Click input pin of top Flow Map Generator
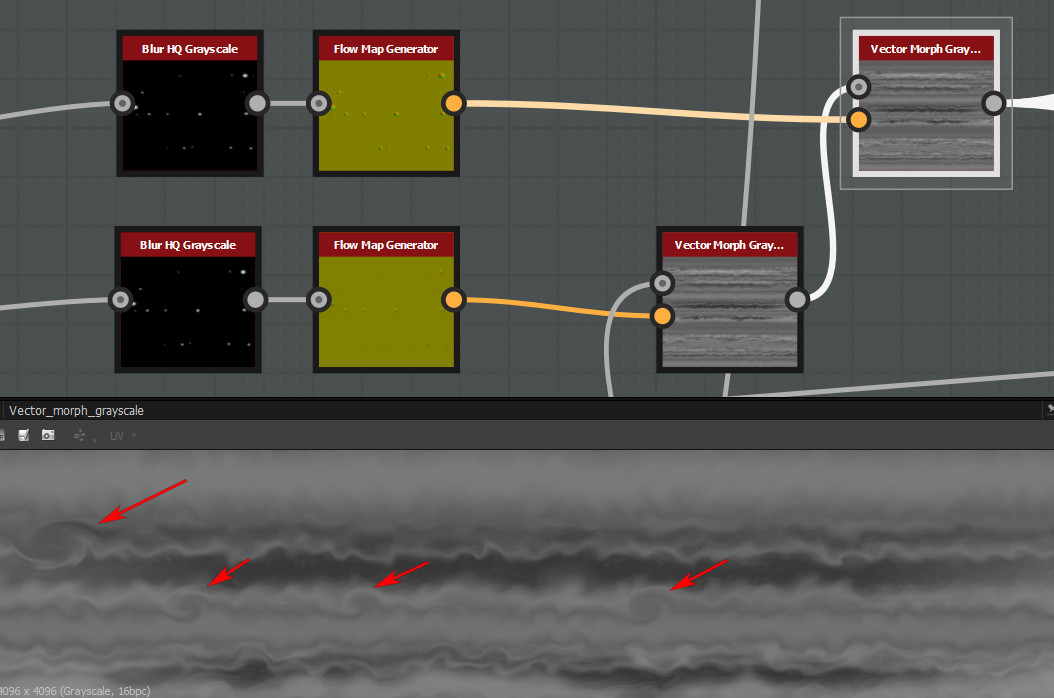Image resolution: width=1054 pixels, height=698 pixels. coord(319,104)
